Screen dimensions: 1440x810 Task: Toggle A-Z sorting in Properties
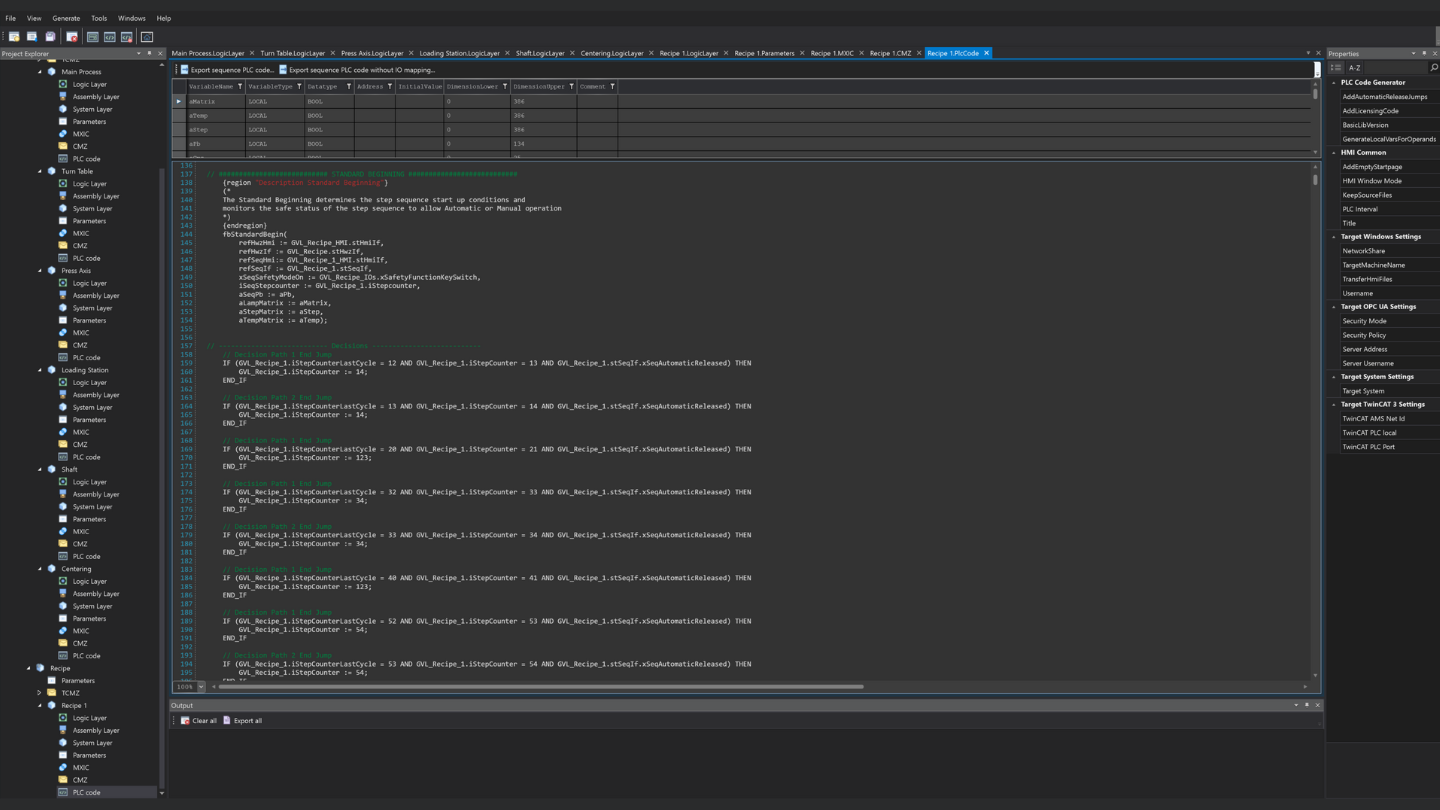pyautogui.click(x=1354, y=68)
